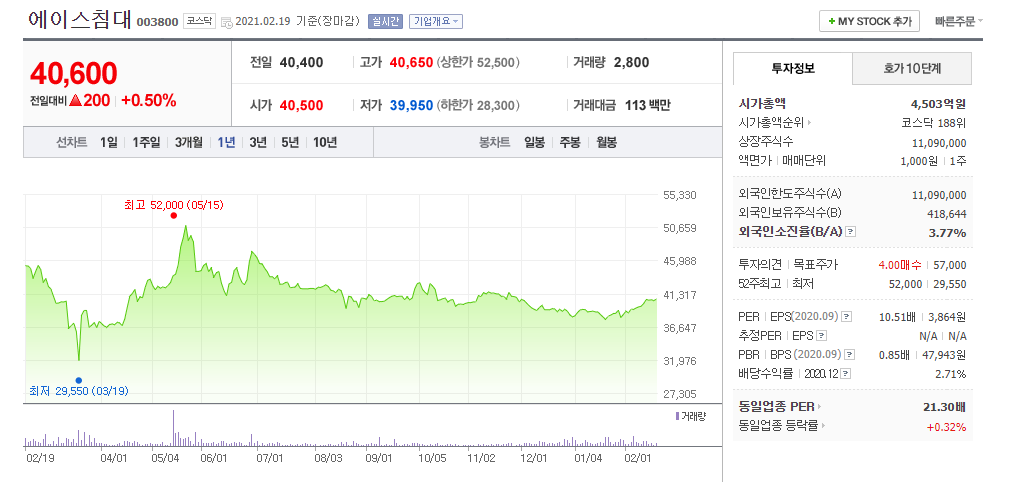Image resolution: width=1013 pixels, height=482 pixels.
Task: Click the 동일업종 PER link label
Action: coord(777,407)
